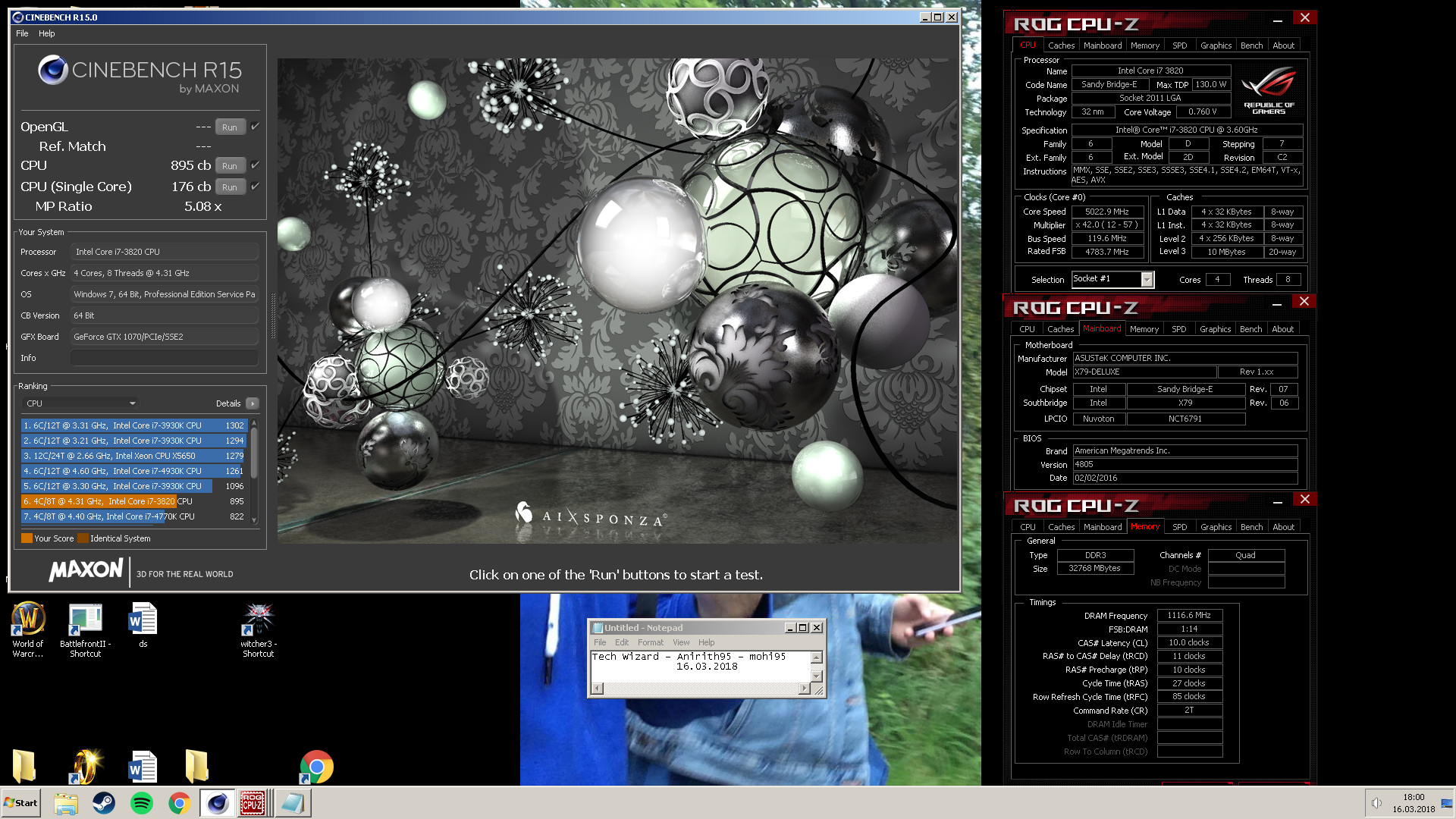Select ranking row 1 i7-3930K 1302
1456x819 pixels.
[133, 425]
